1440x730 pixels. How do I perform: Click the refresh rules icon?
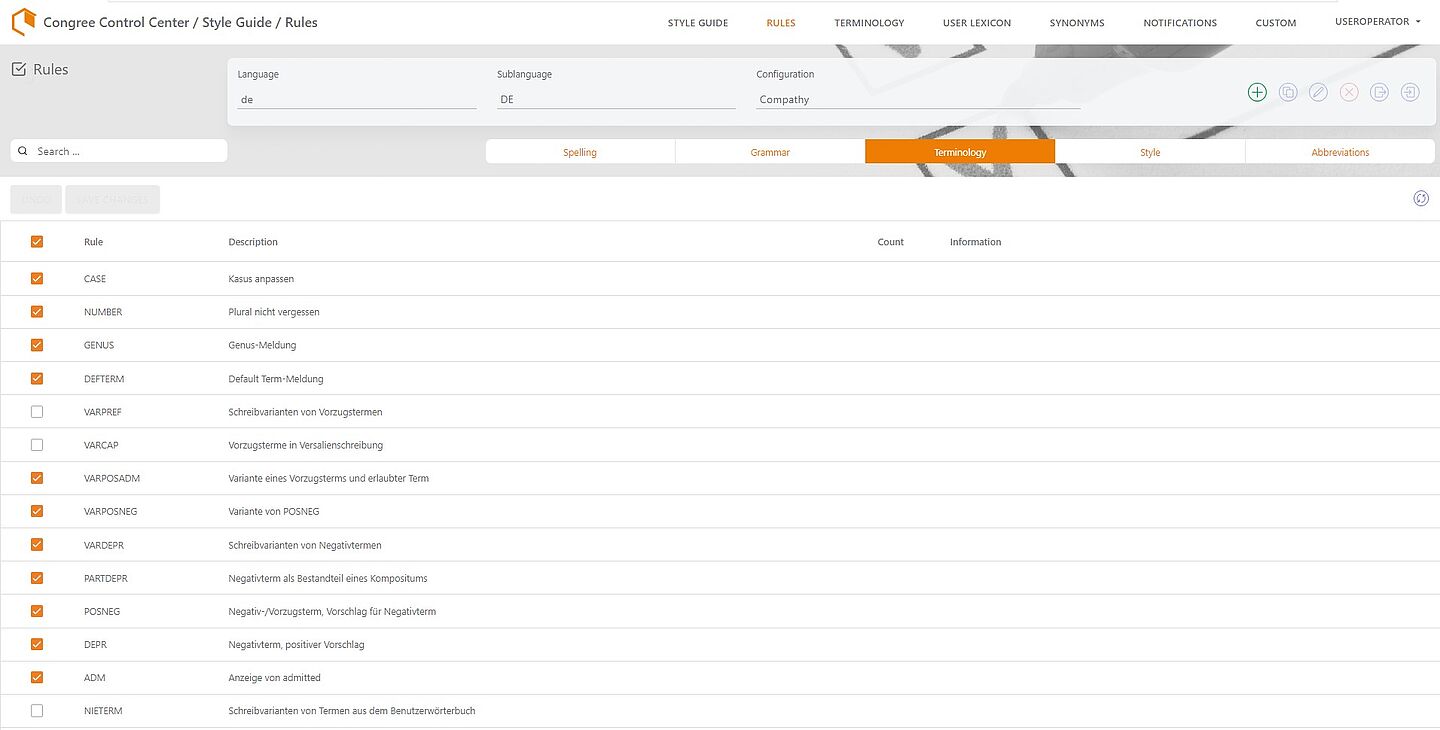1421,198
